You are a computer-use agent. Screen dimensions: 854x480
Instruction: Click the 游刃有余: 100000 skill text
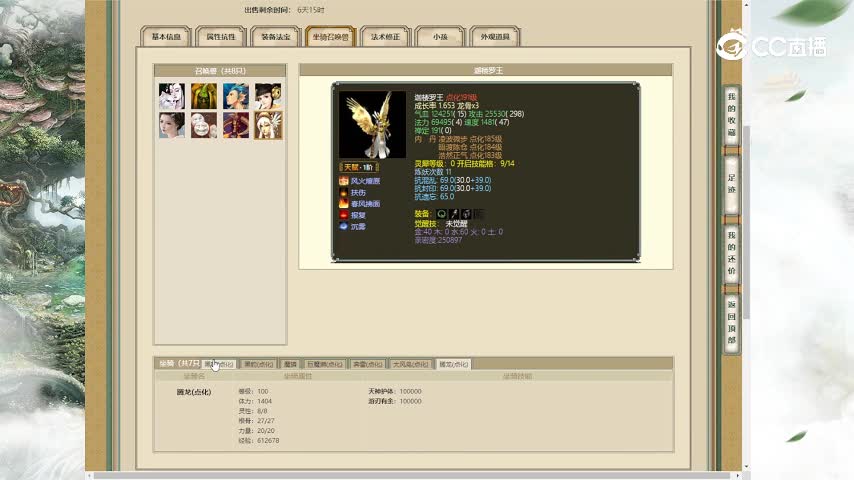[x=395, y=401]
